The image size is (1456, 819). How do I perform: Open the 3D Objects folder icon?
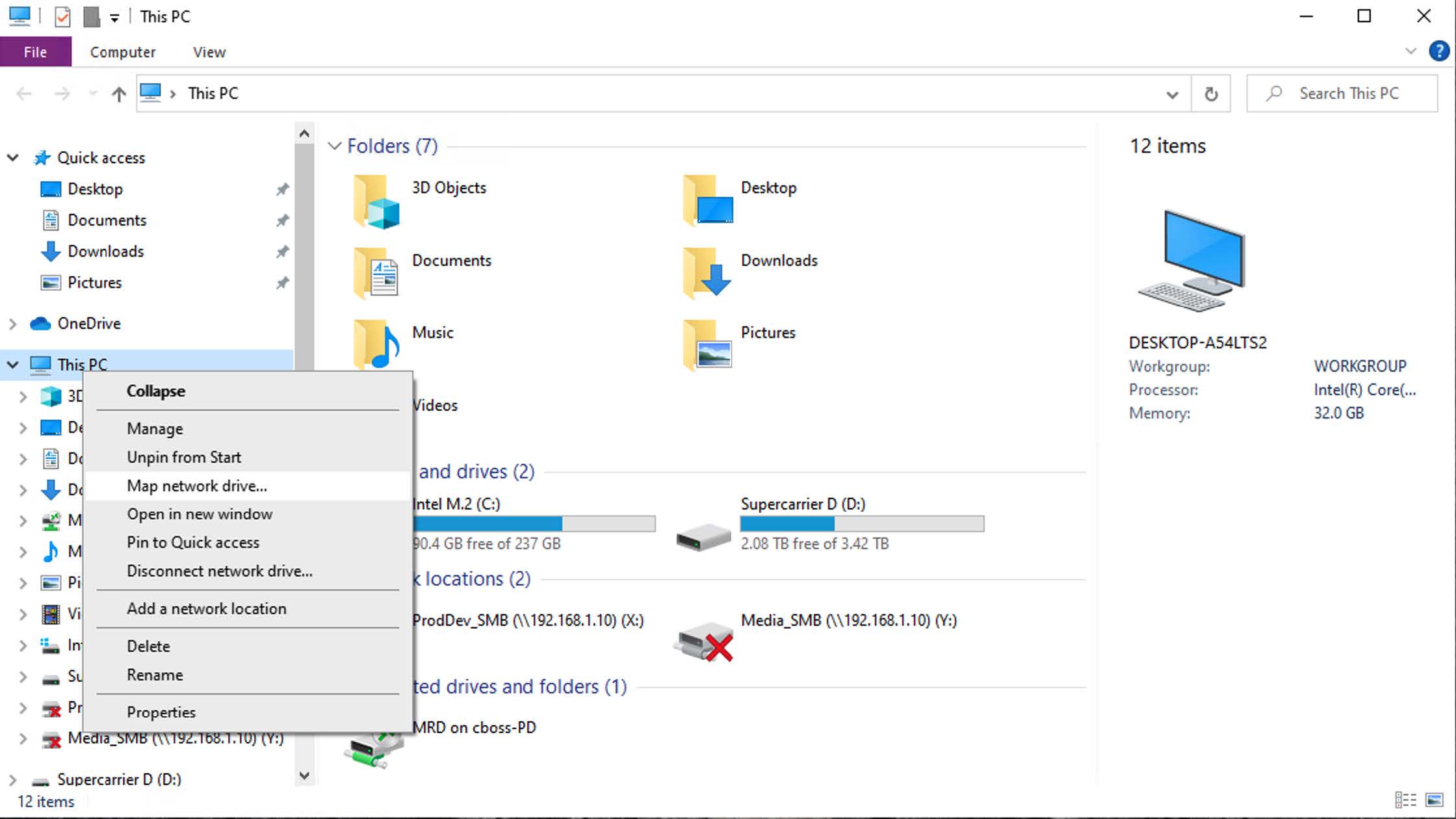(376, 202)
